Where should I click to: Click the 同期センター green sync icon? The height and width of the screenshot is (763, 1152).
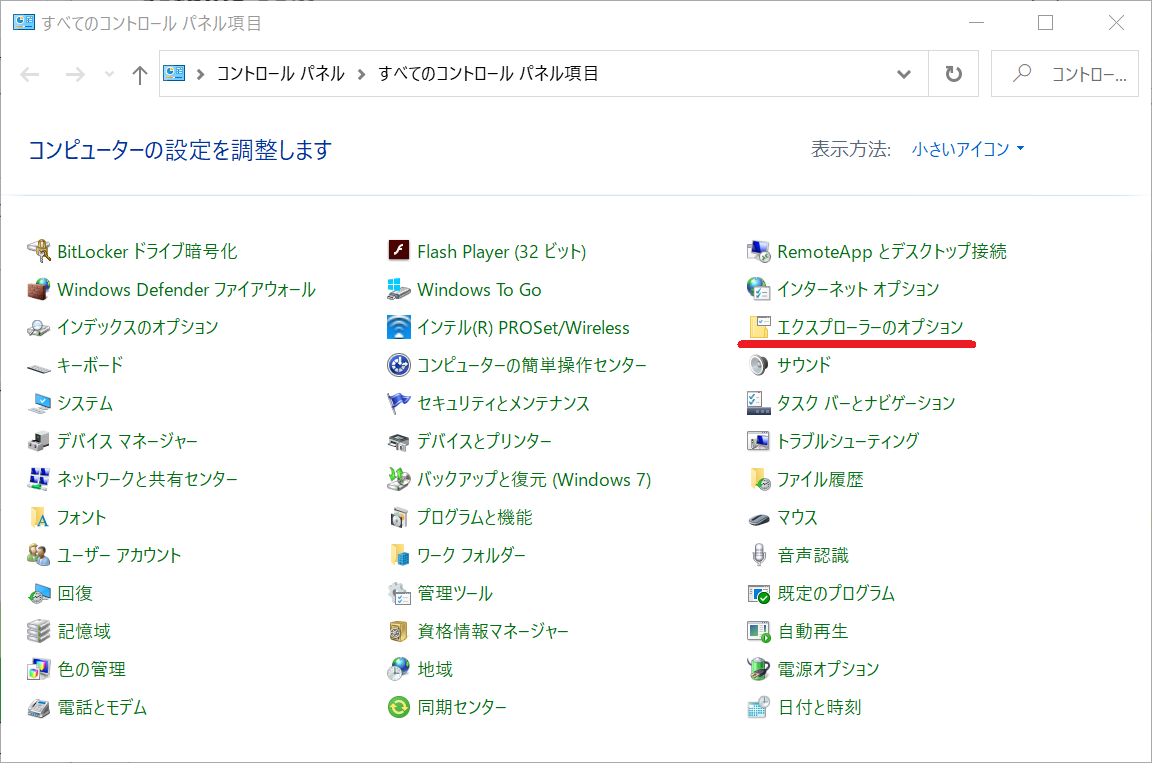pos(399,707)
